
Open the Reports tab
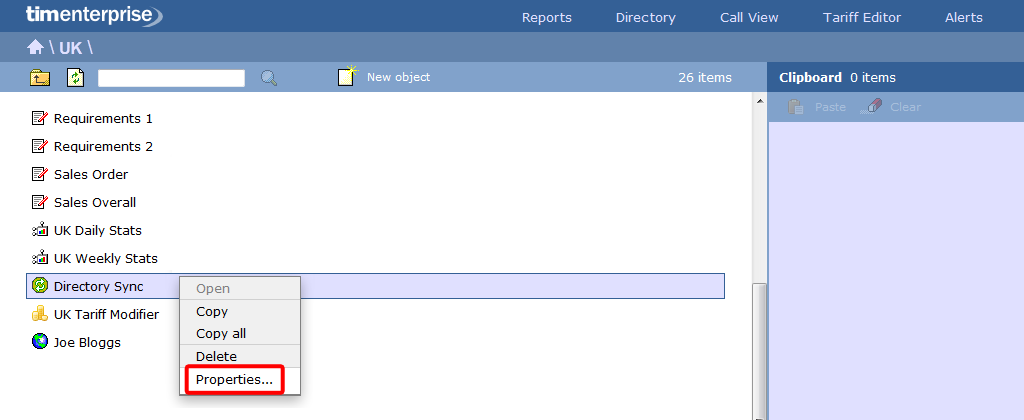tap(547, 17)
